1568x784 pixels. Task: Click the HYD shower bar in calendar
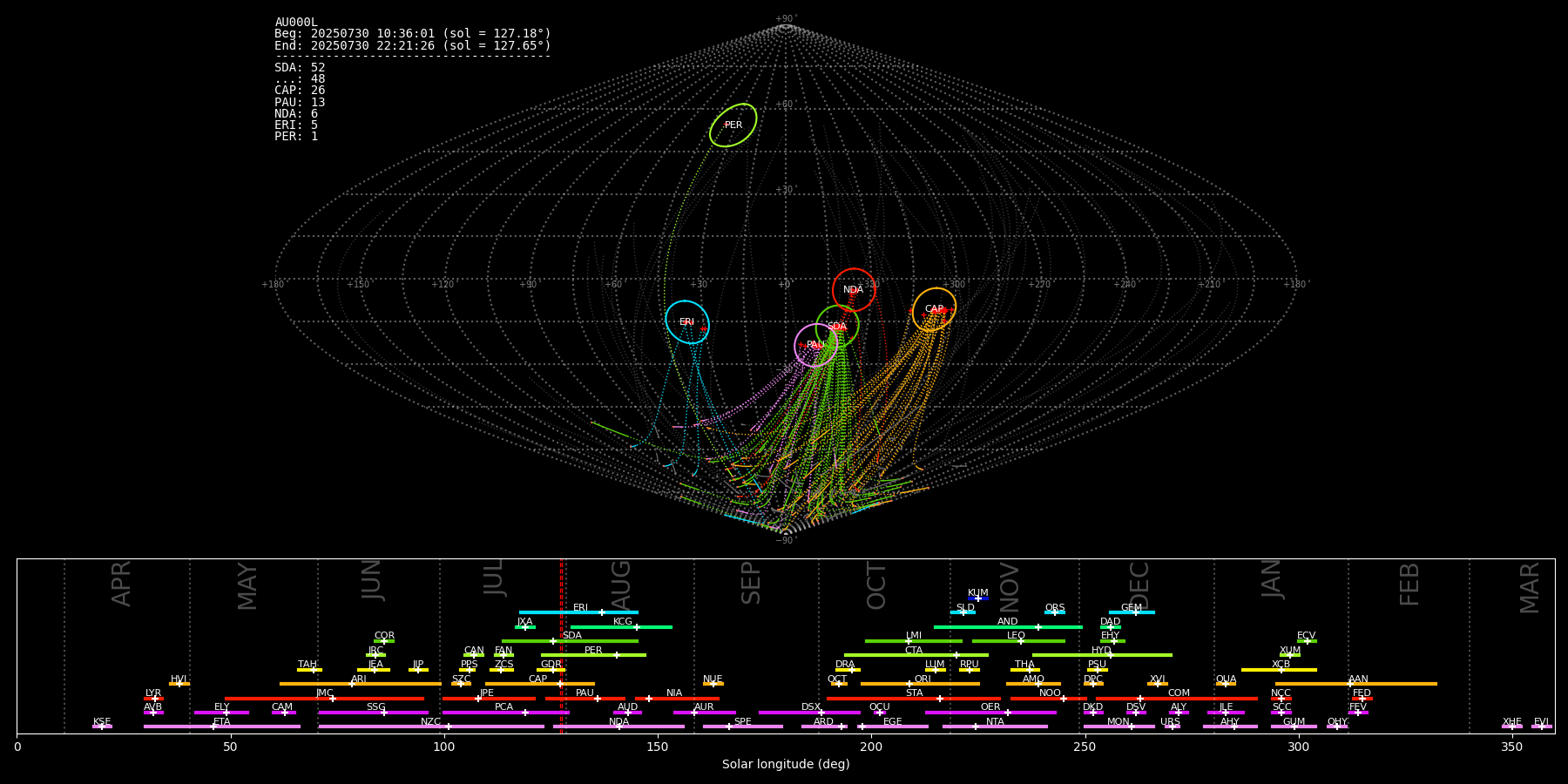[x=1102, y=655]
